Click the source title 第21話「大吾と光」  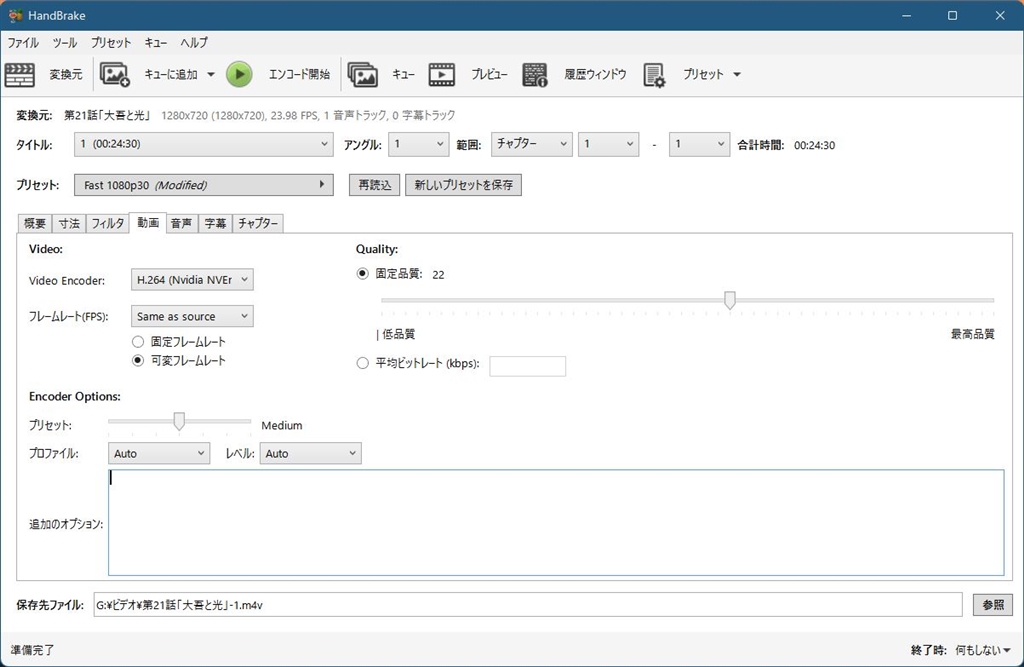(x=107, y=115)
